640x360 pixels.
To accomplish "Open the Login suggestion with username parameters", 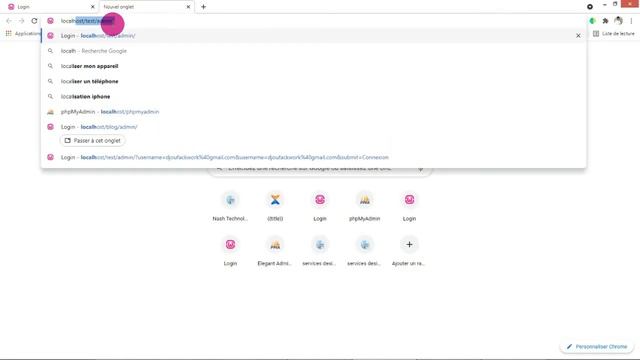I will click(x=313, y=157).
